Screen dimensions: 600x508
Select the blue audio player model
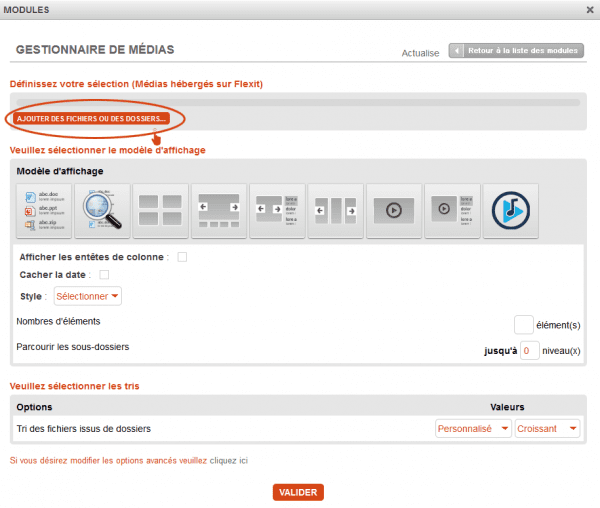(511, 211)
